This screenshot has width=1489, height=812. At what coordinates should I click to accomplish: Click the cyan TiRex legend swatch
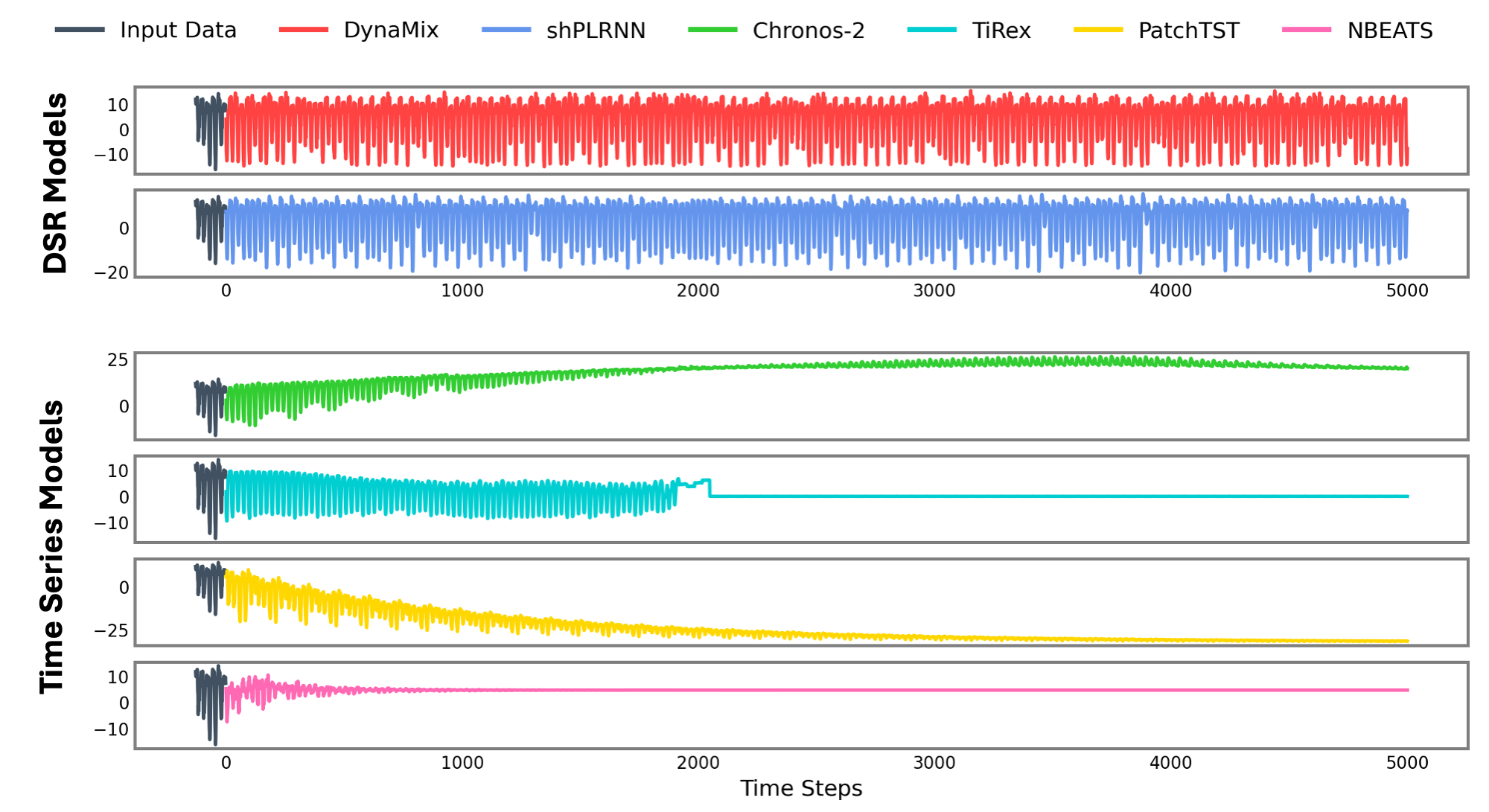click(931, 30)
